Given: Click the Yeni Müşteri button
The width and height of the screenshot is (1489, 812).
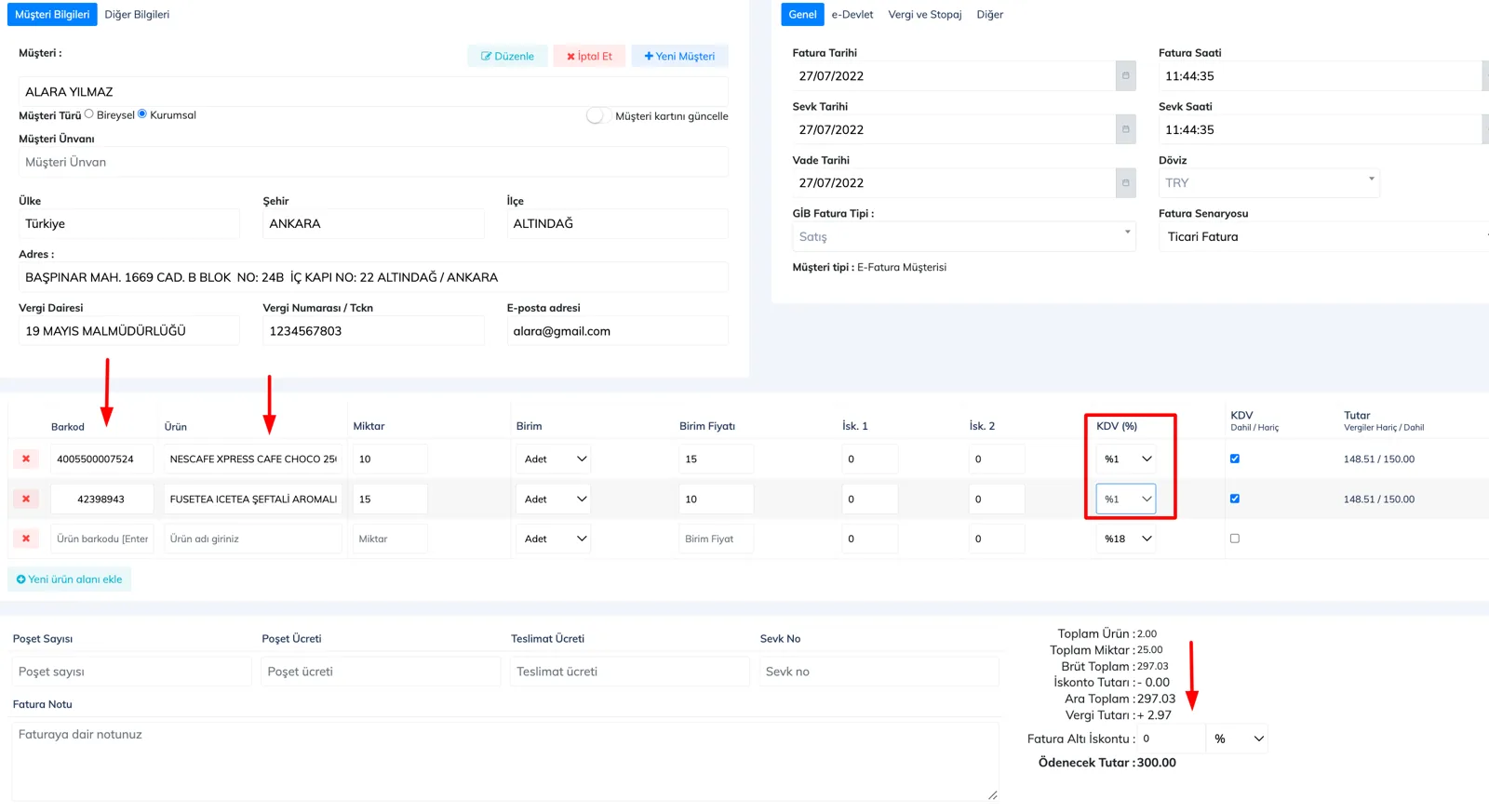Looking at the screenshot, I should click(x=679, y=56).
